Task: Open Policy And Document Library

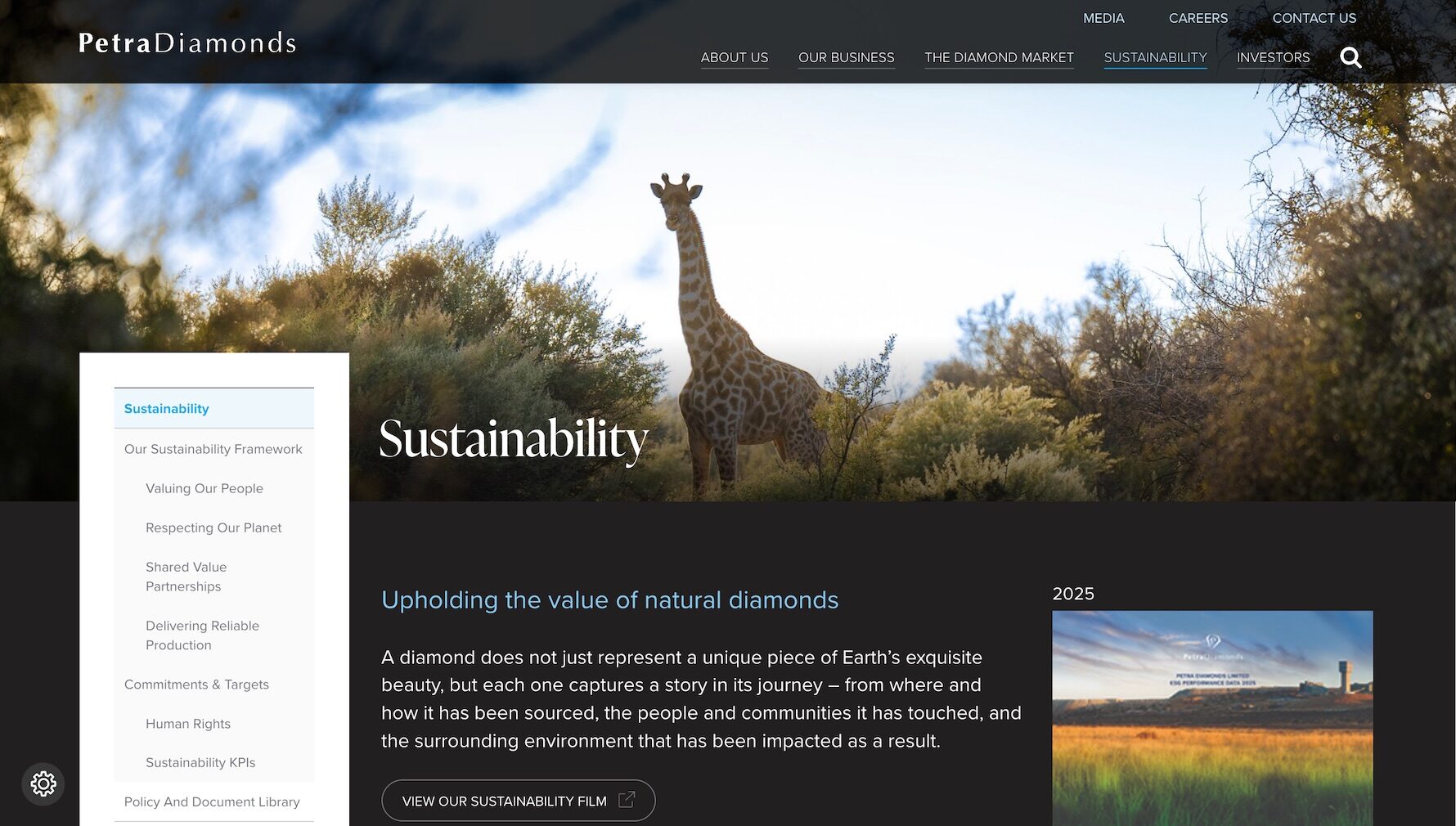Action: coord(212,801)
